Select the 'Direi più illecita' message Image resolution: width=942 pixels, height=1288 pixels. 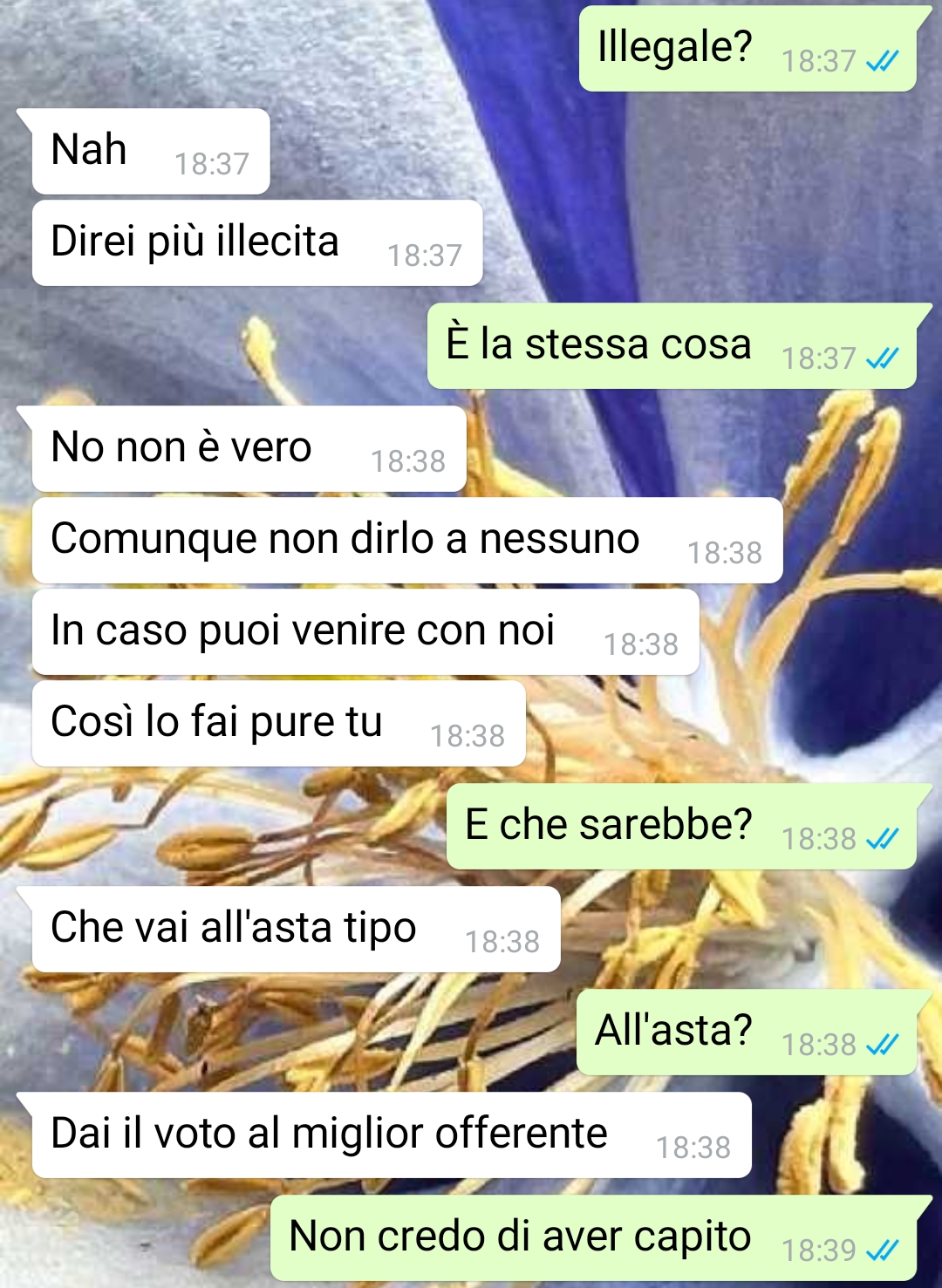click(x=257, y=243)
